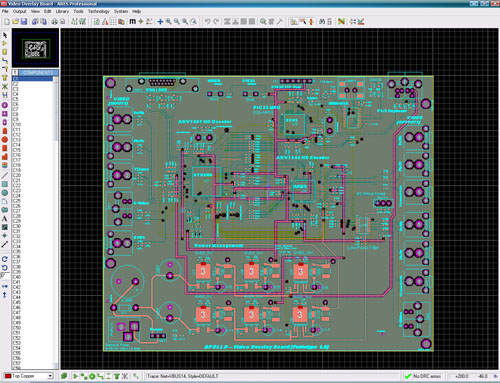Click the rotate clockwise icon
The height and width of the screenshot is (383, 500).
pyautogui.click(x=5, y=259)
